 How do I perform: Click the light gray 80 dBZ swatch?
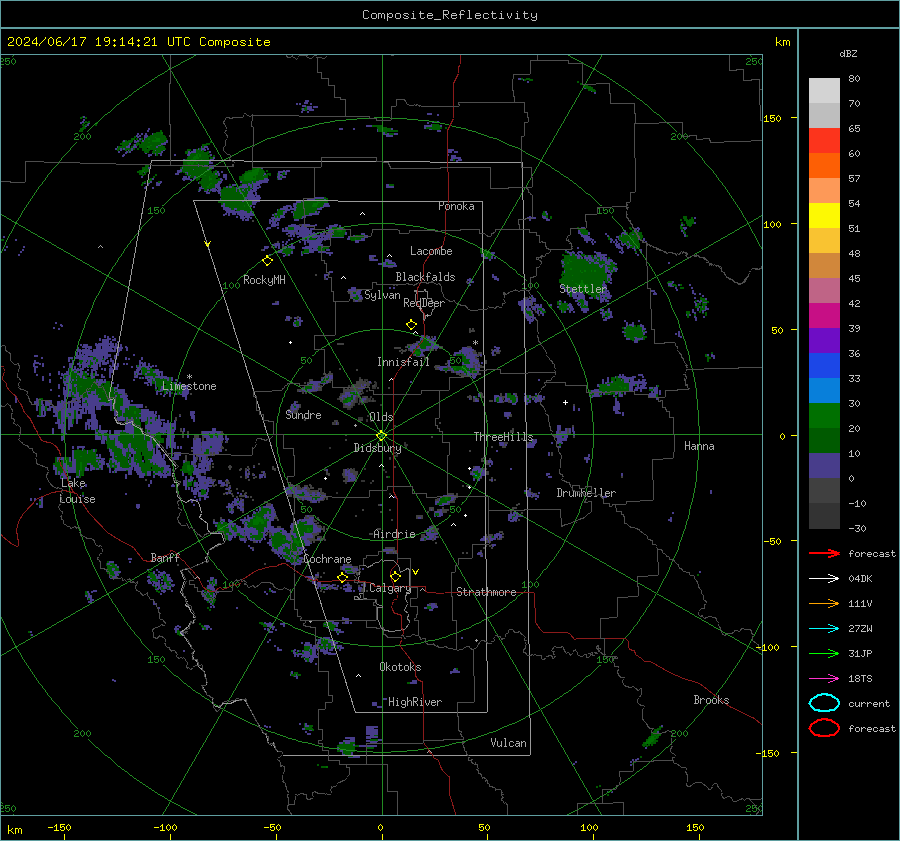tap(824, 90)
